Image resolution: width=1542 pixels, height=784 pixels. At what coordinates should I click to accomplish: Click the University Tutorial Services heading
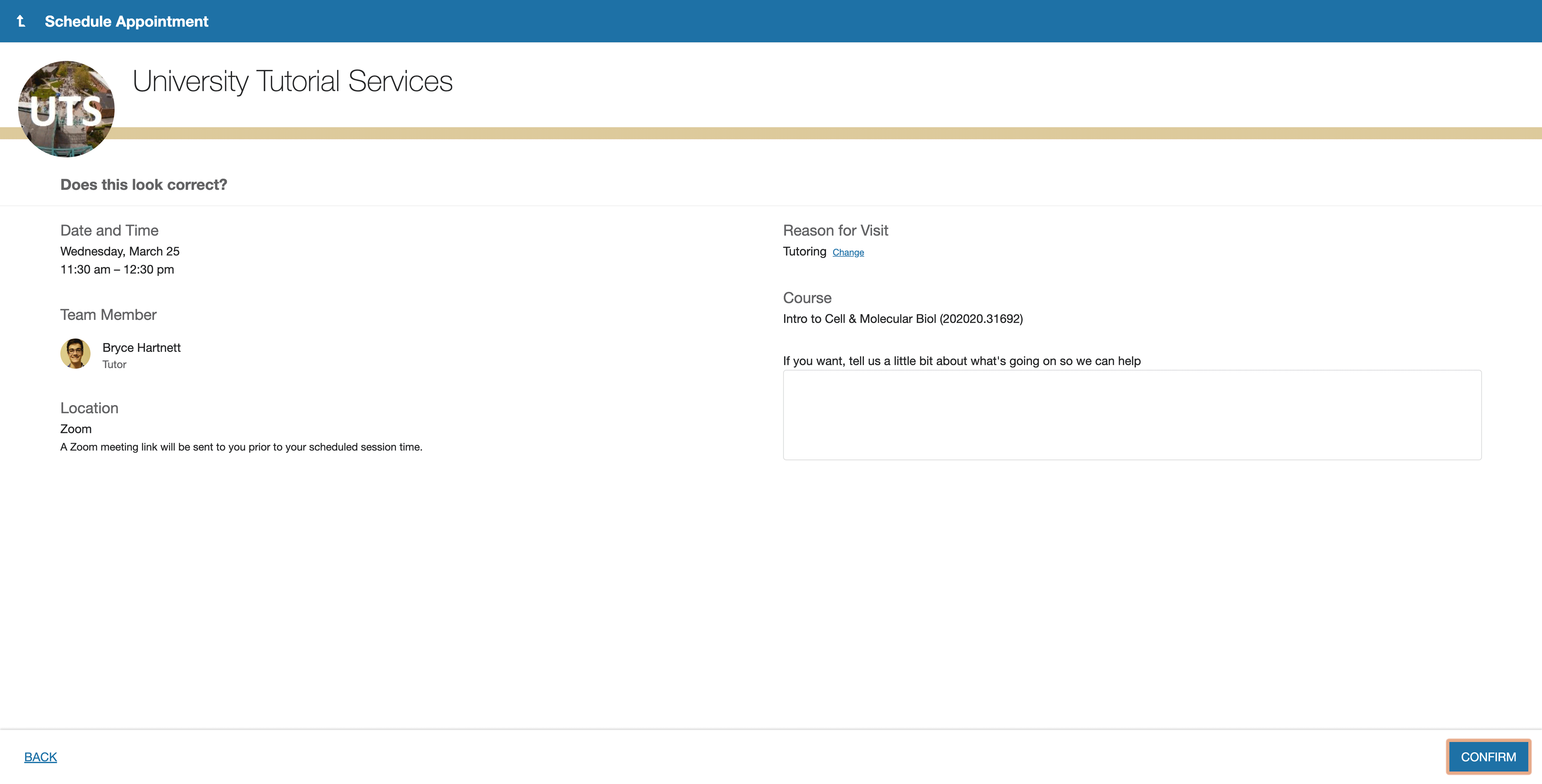click(x=292, y=81)
